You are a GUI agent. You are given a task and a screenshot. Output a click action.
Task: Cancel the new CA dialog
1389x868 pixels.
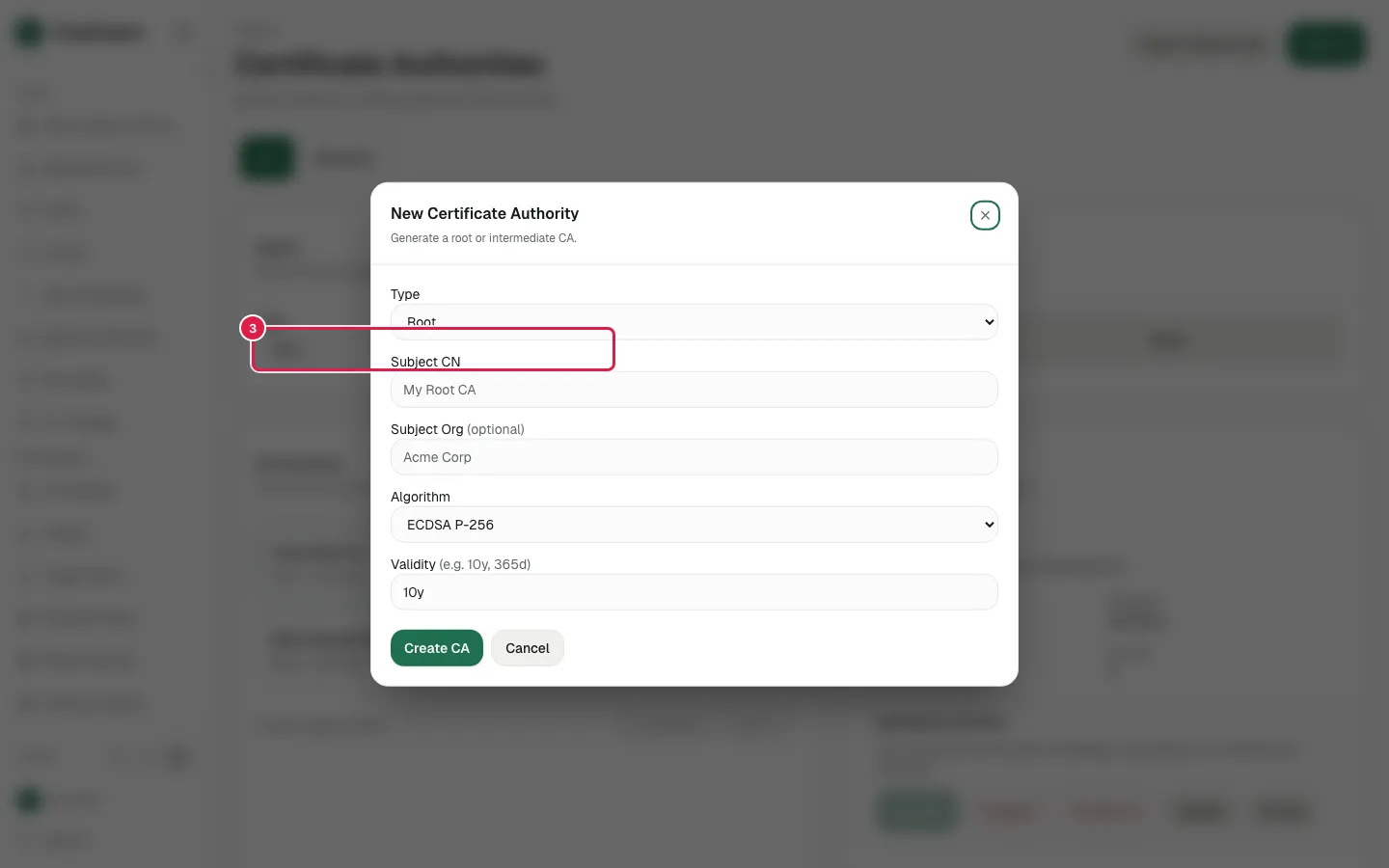[x=528, y=648]
